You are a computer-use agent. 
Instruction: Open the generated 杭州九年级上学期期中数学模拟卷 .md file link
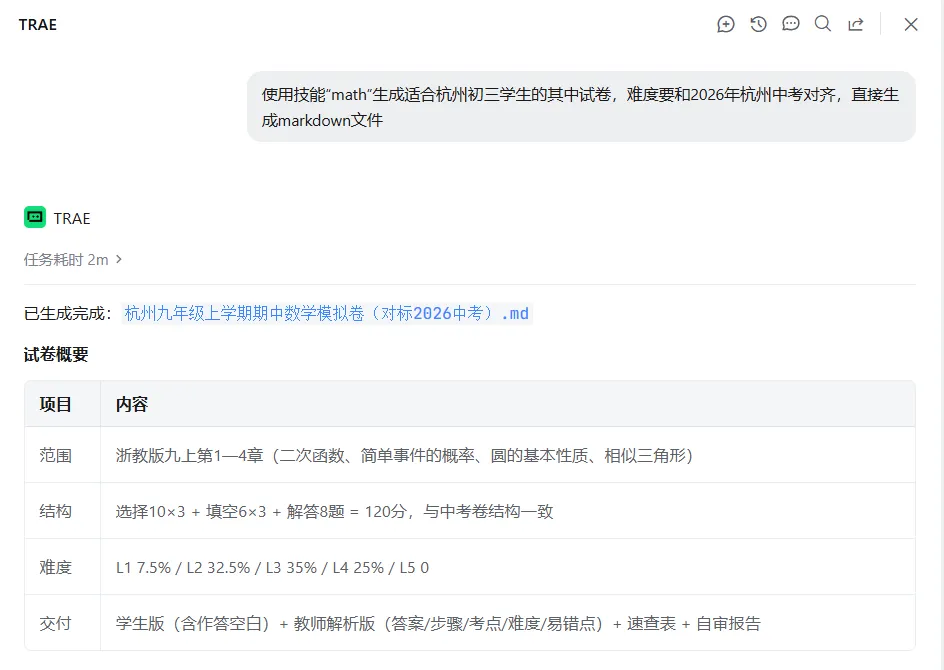pos(327,313)
